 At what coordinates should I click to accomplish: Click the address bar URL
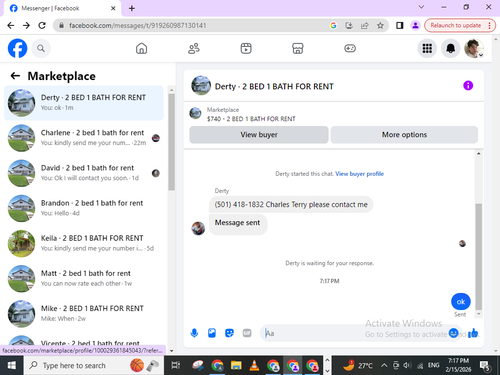pyautogui.click(x=137, y=25)
